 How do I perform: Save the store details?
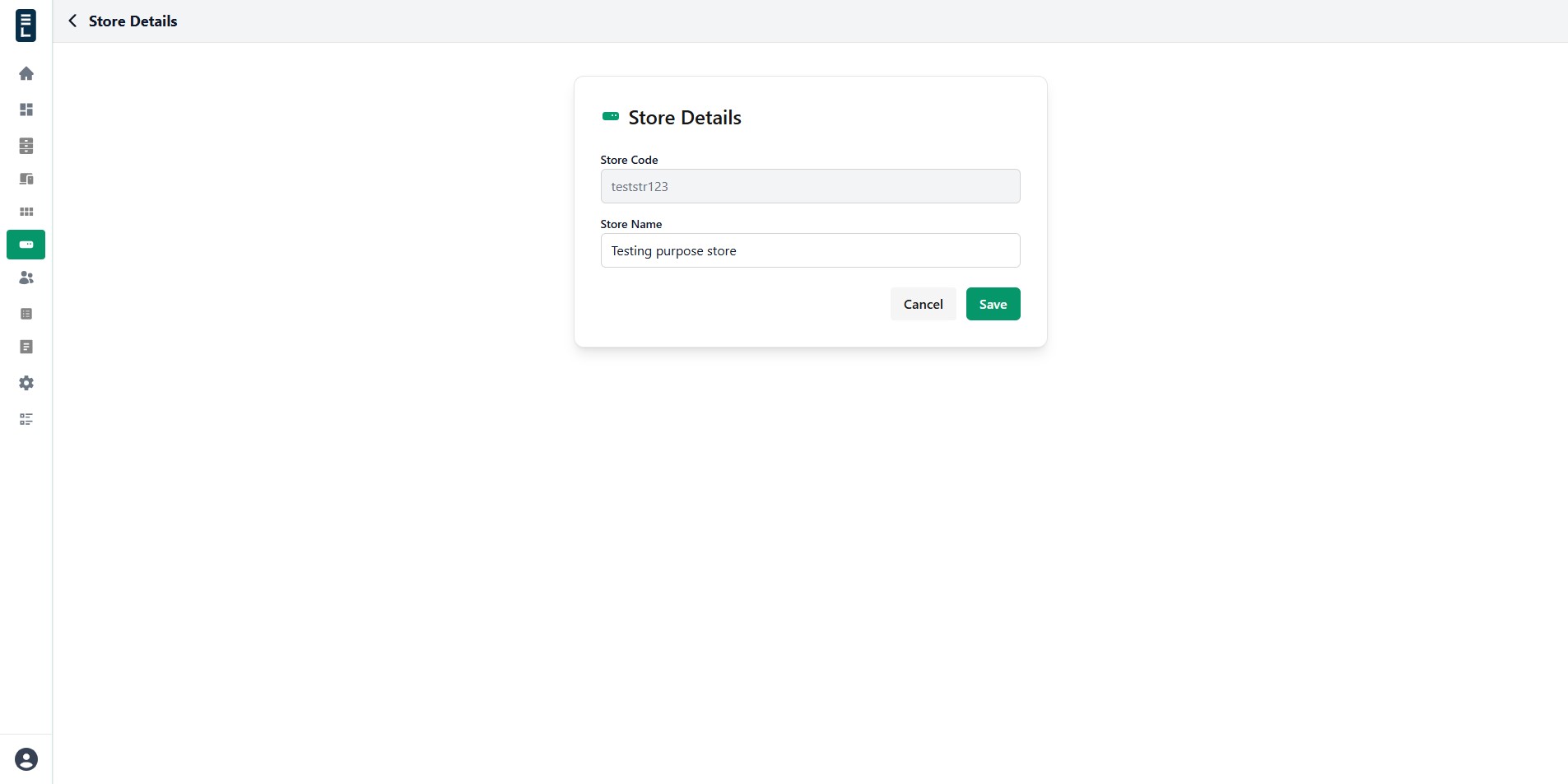(993, 304)
